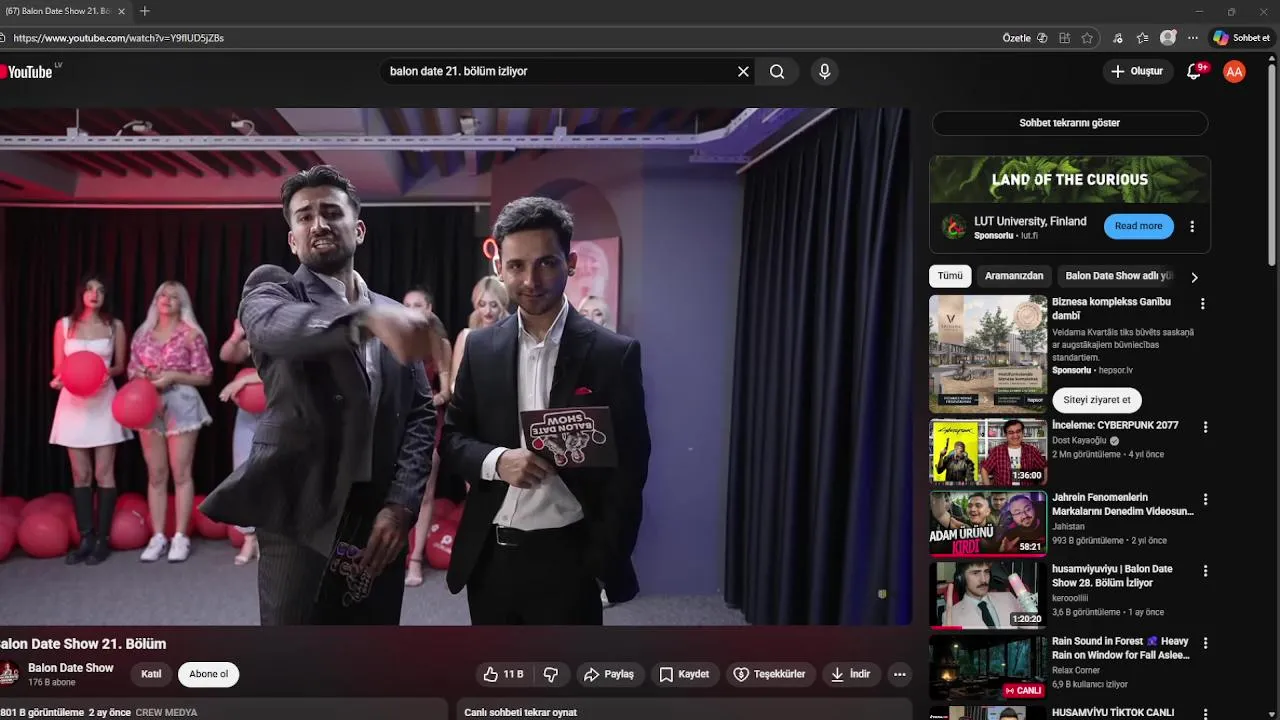The width and height of the screenshot is (1280, 720).
Task: Add page to favorites with star icon
Action: 1087,38
